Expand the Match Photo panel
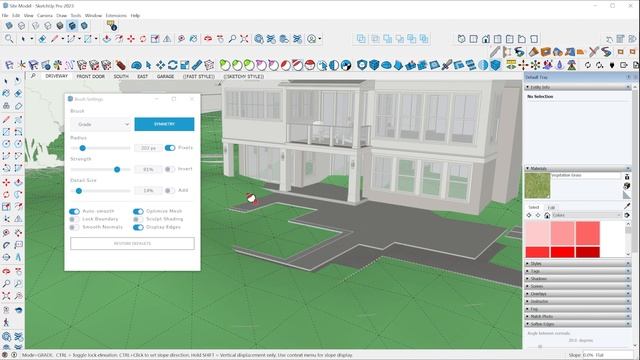Image resolution: width=640 pixels, height=360 pixels. click(x=578, y=316)
